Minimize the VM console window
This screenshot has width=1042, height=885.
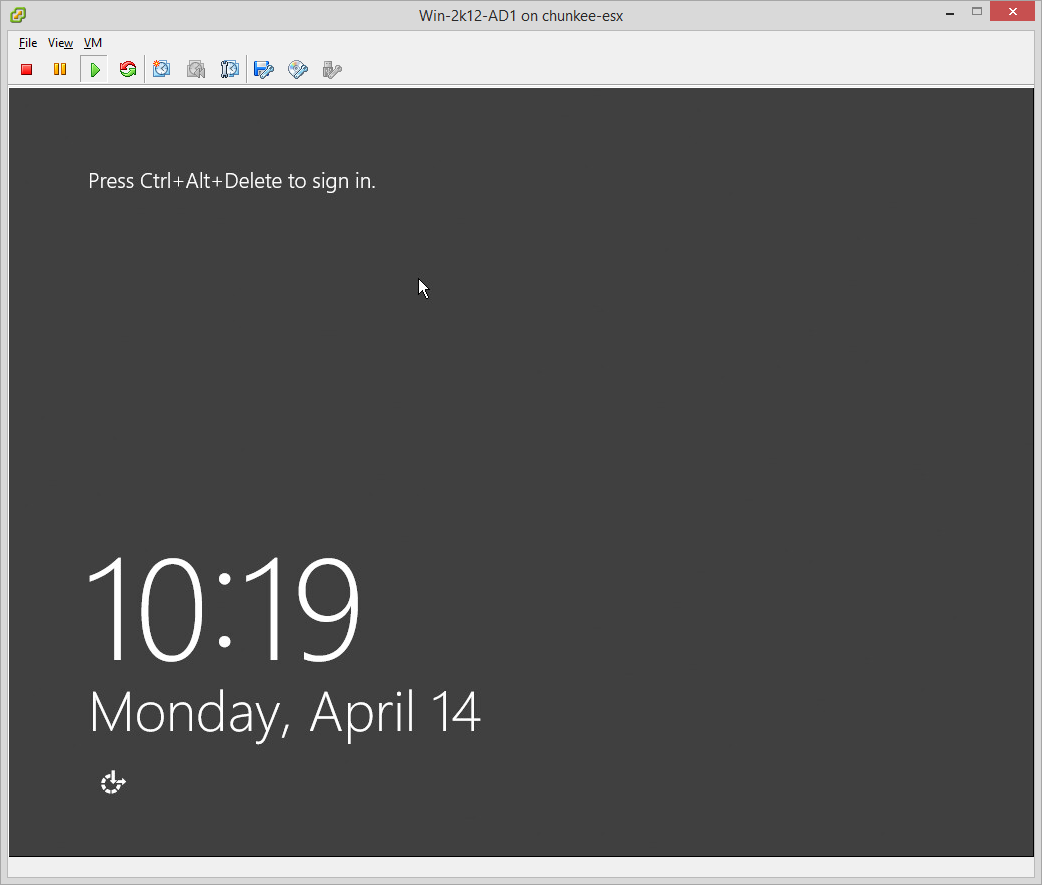(x=947, y=12)
